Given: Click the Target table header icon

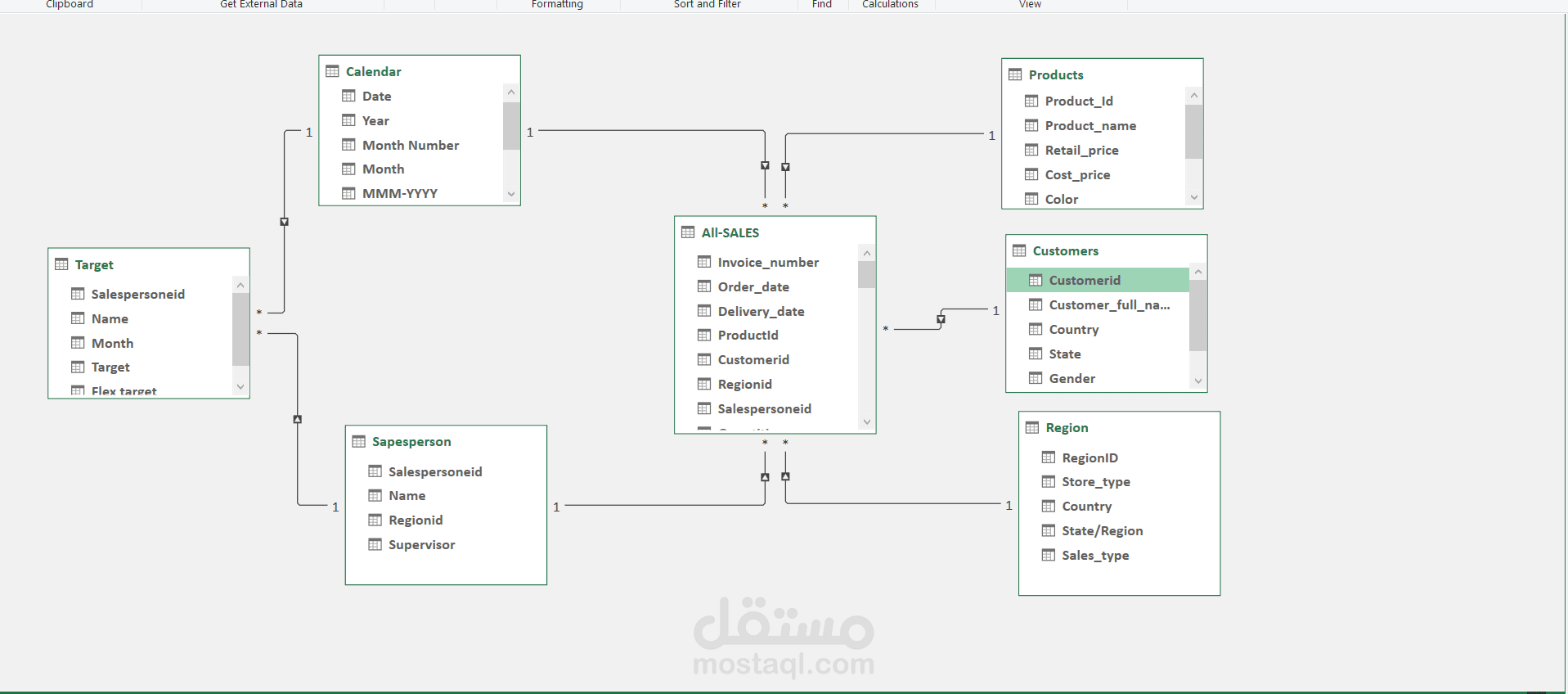Looking at the screenshot, I should click(61, 264).
